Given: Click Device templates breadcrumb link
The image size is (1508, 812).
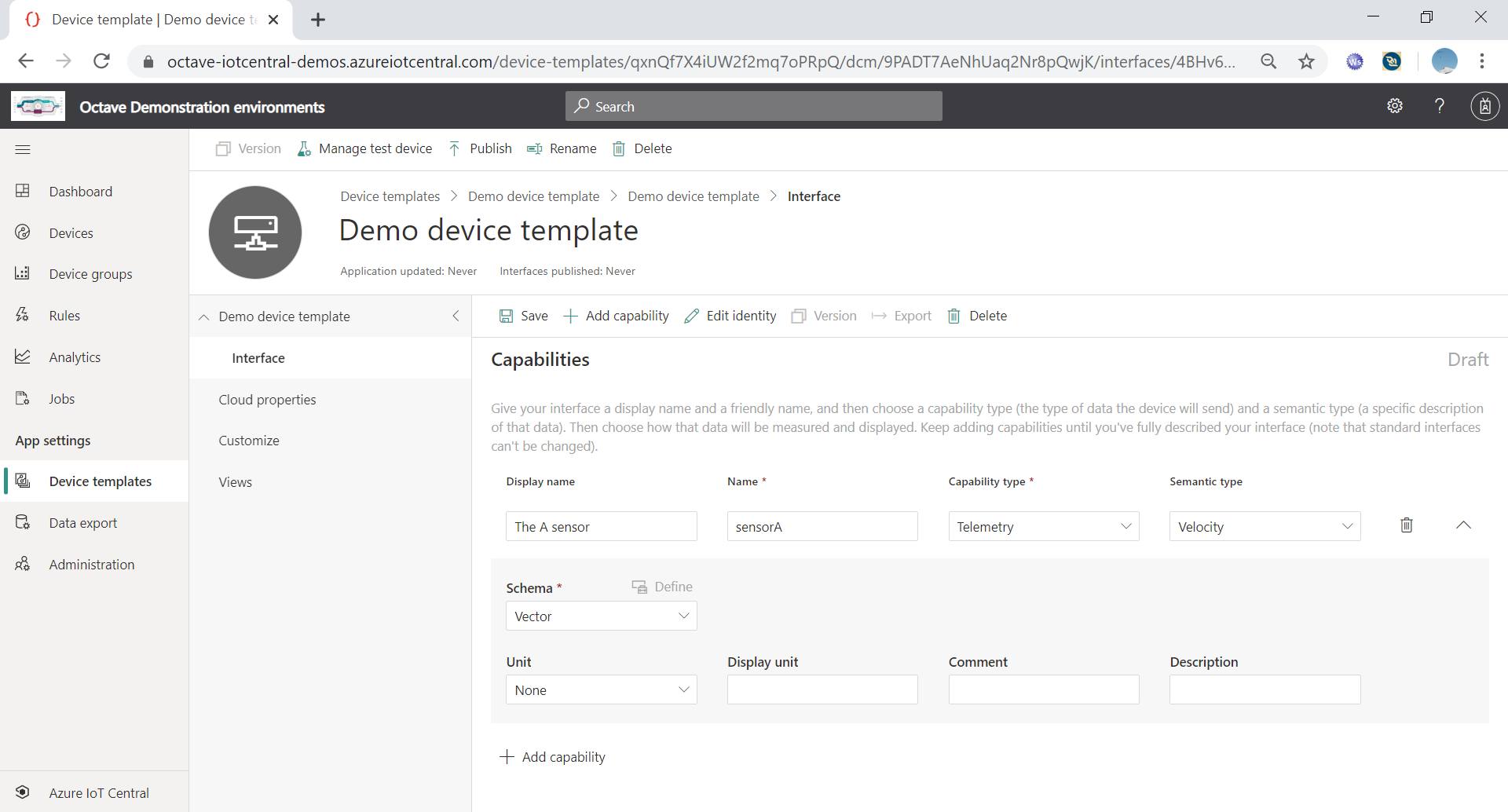Looking at the screenshot, I should click(x=390, y=196).
